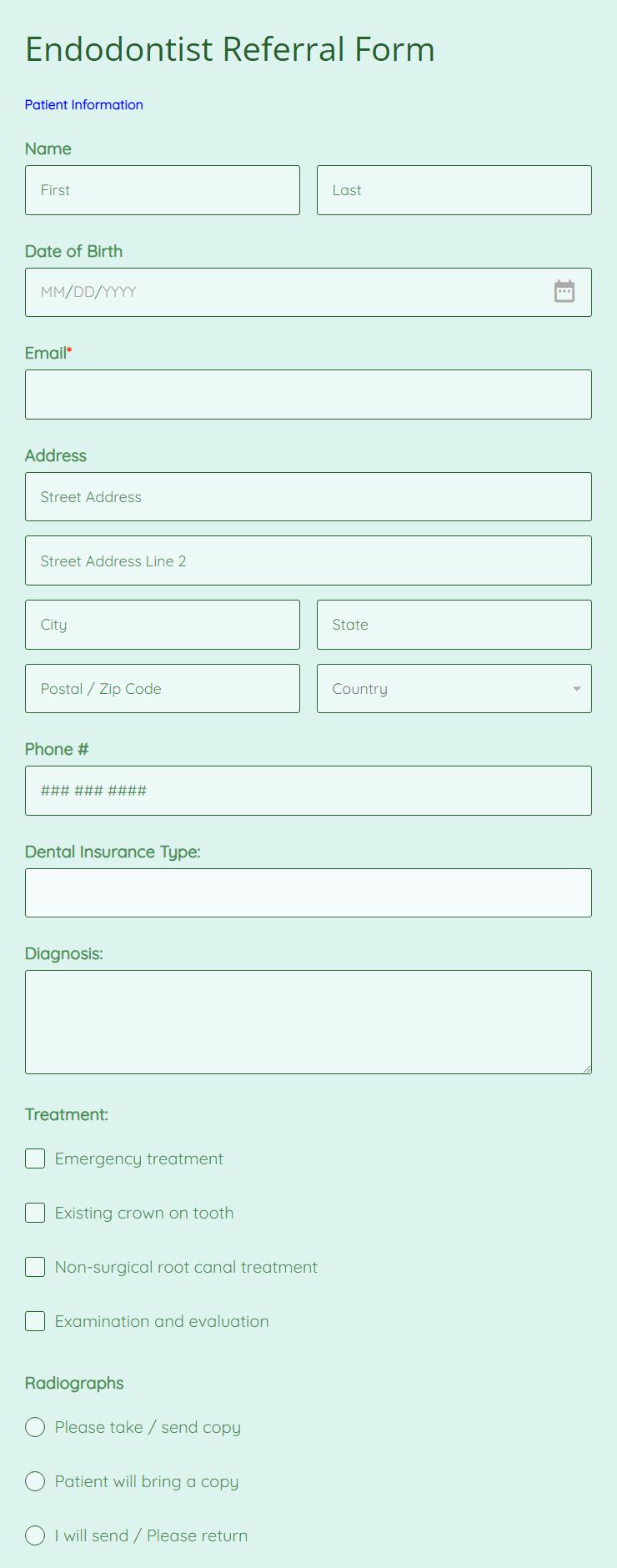Focus the Dental Insurance Type field
Screen dimensions: 617x1568
[308, 893]
